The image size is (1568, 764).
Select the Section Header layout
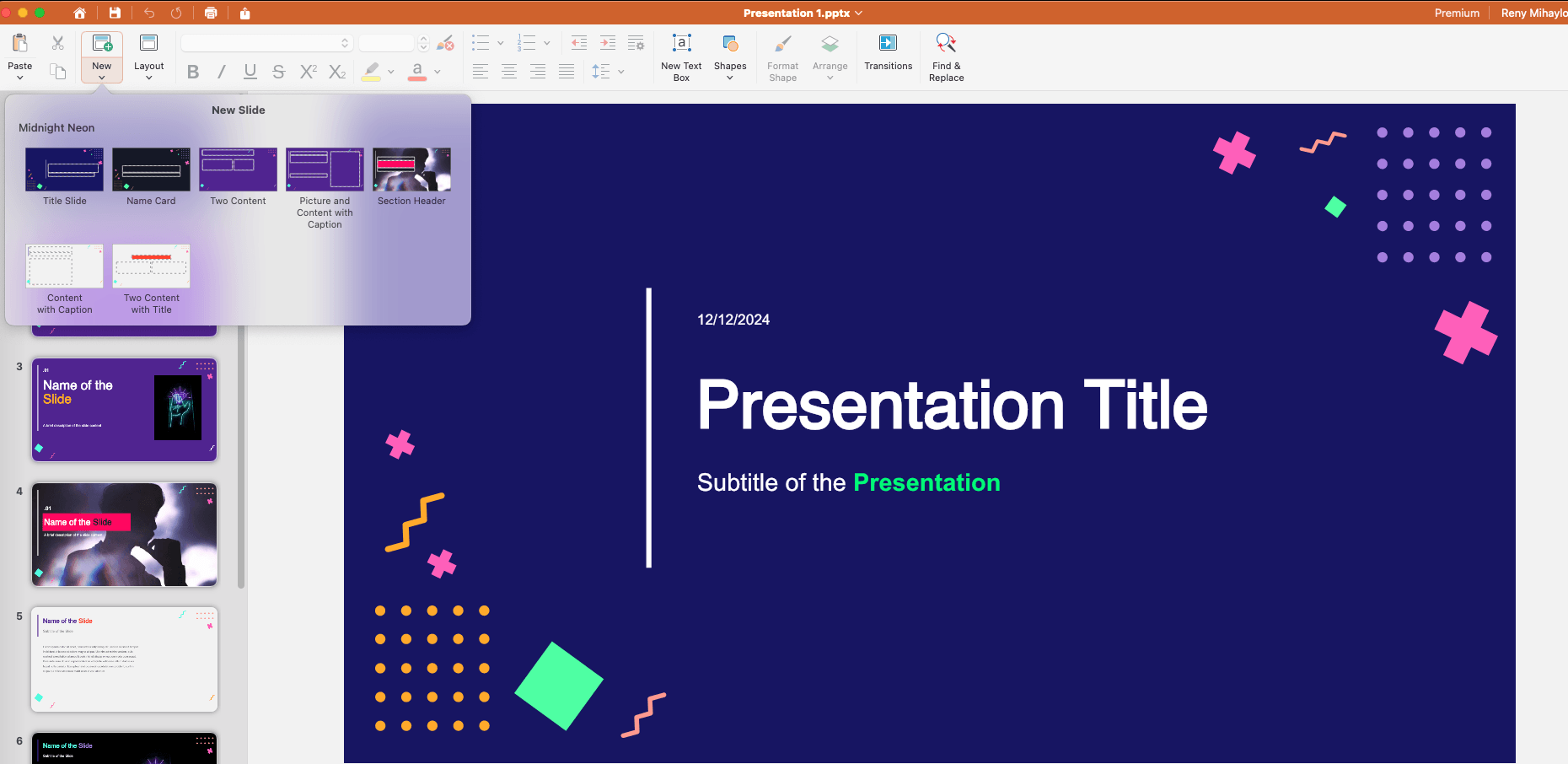pos(411,170)
